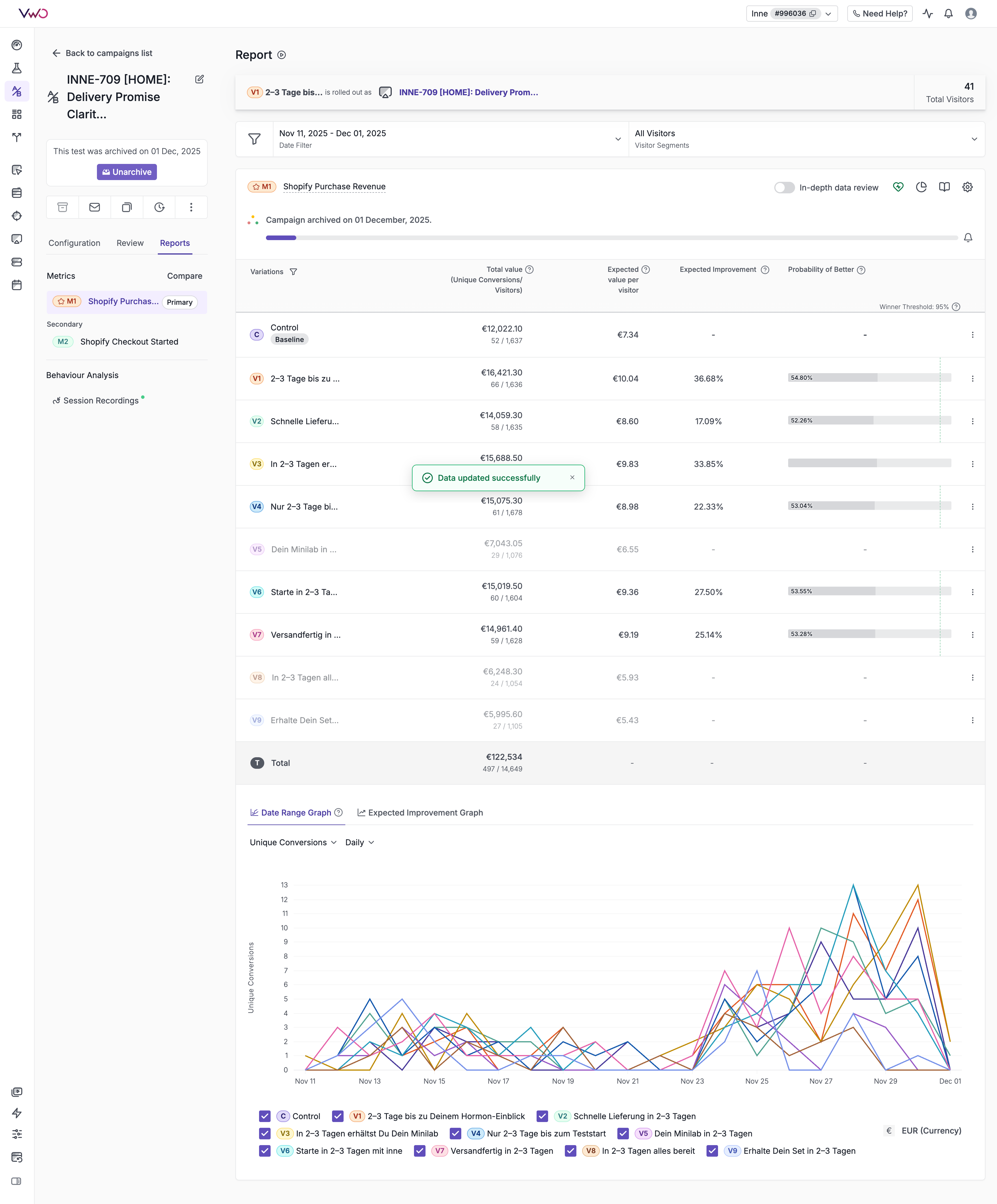Viewport: 997px width, 1204px height.
Task: Uncheck the Control legend checkbox
Action: coord(264,1116)
